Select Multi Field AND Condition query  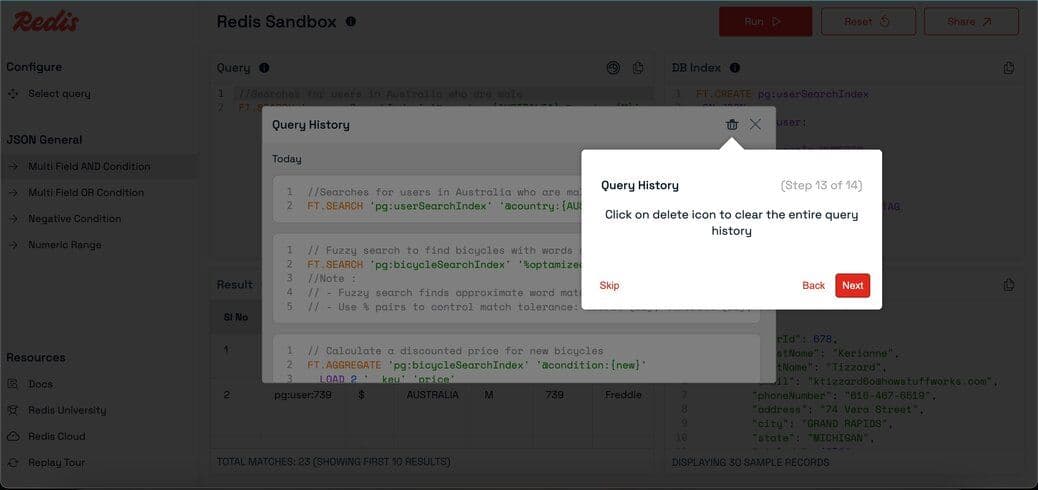pos(89,167)
